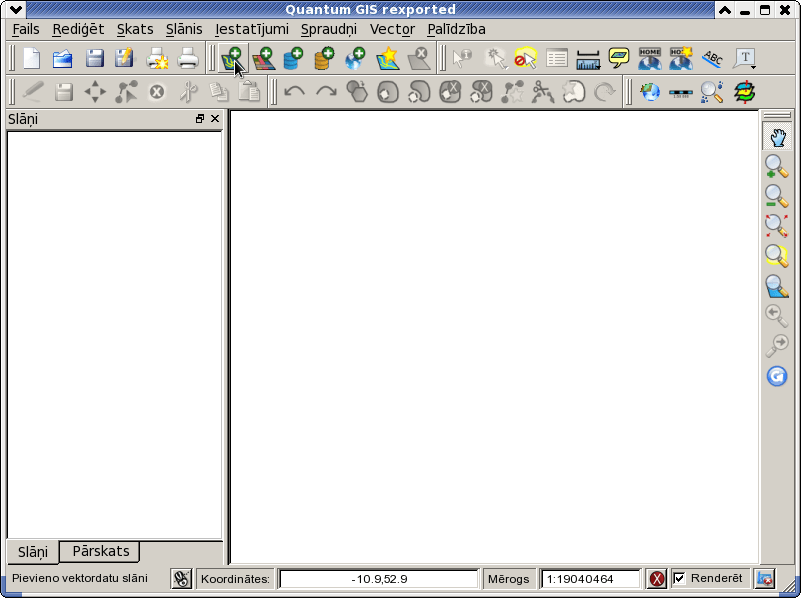The image size is (801, 598).
Task: Select the Slāņi tab at bottom
Action: [33, 552]
